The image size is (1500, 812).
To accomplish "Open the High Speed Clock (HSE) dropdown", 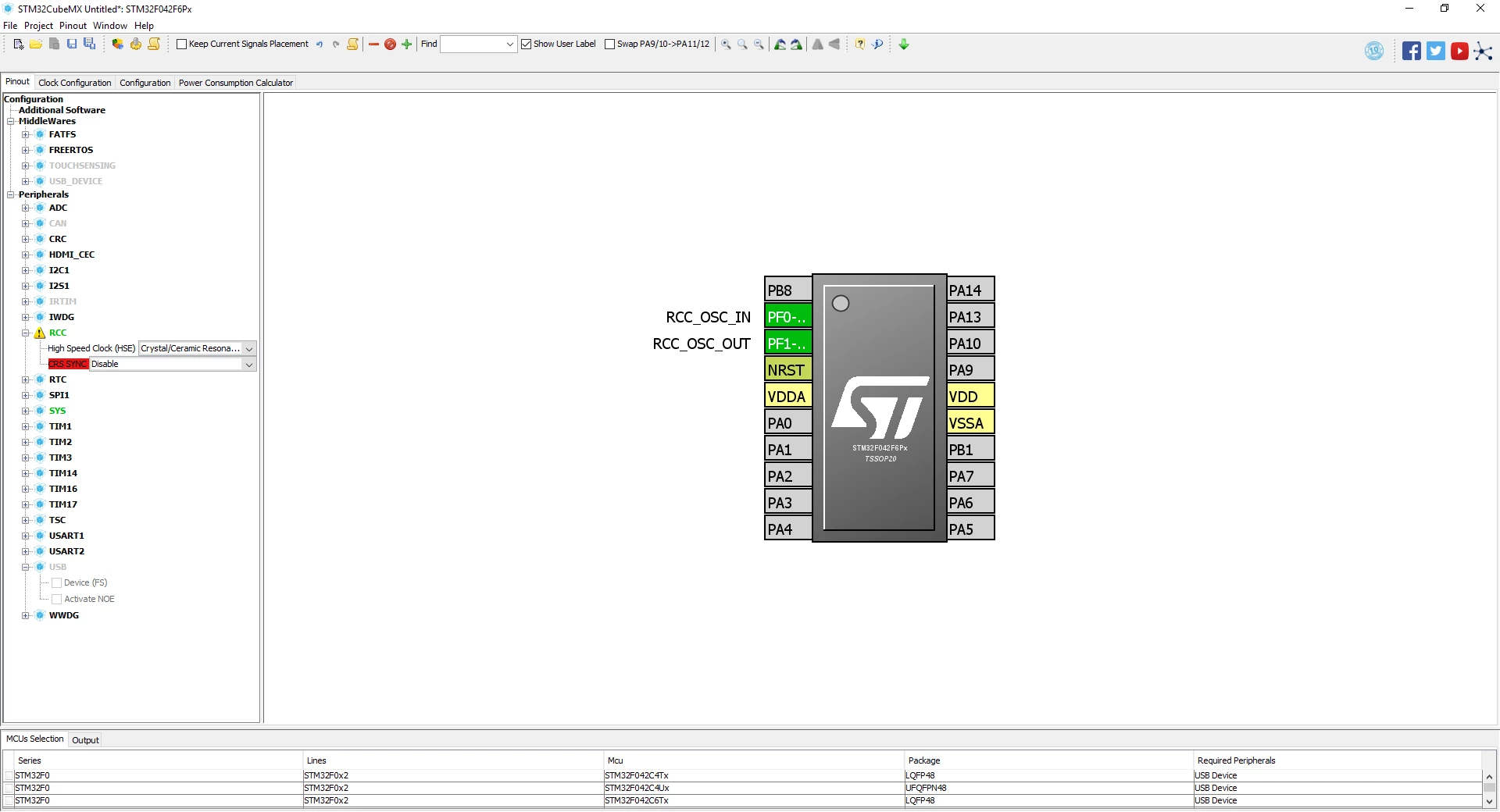I will pyautogui.click(x=198, y=349).
